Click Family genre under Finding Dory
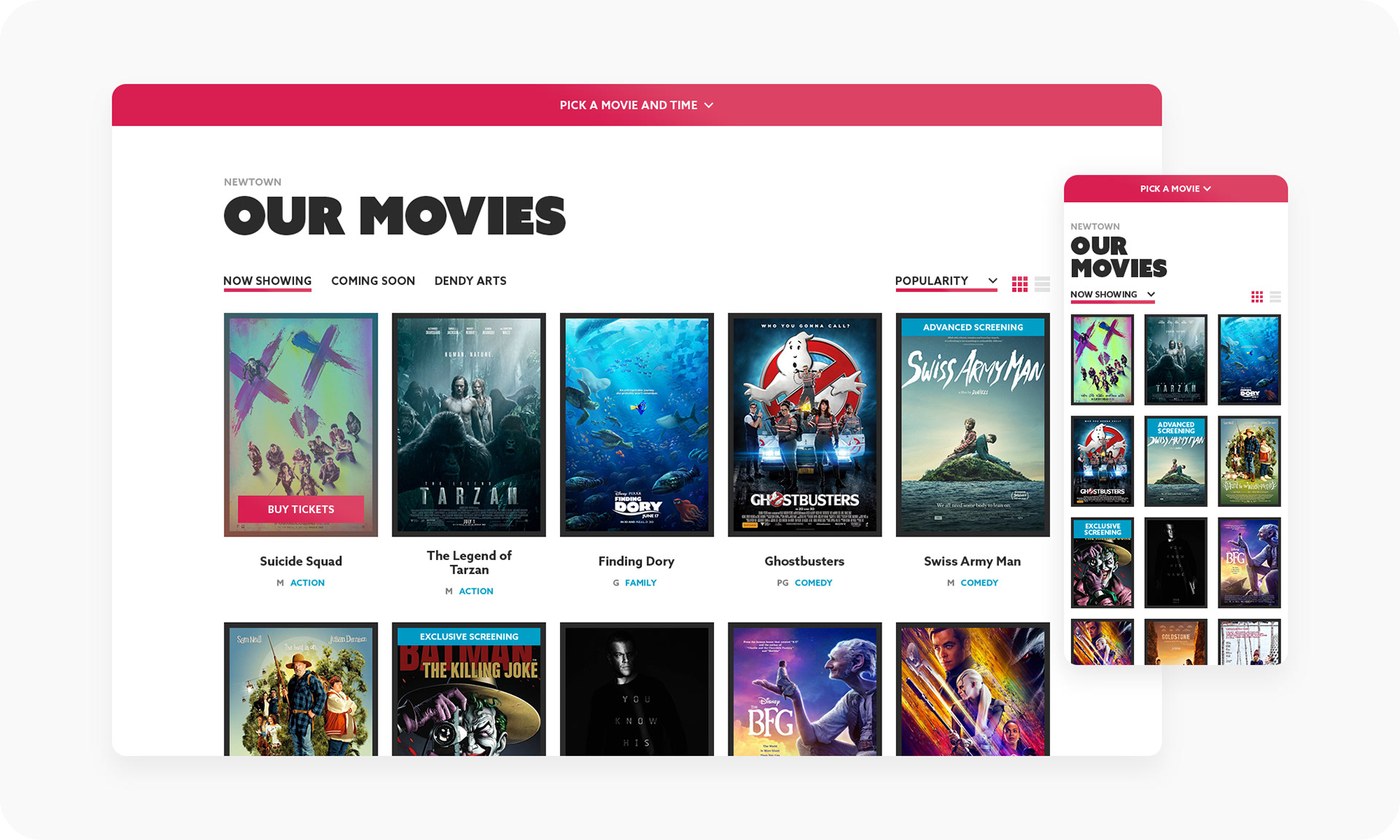 640,583
